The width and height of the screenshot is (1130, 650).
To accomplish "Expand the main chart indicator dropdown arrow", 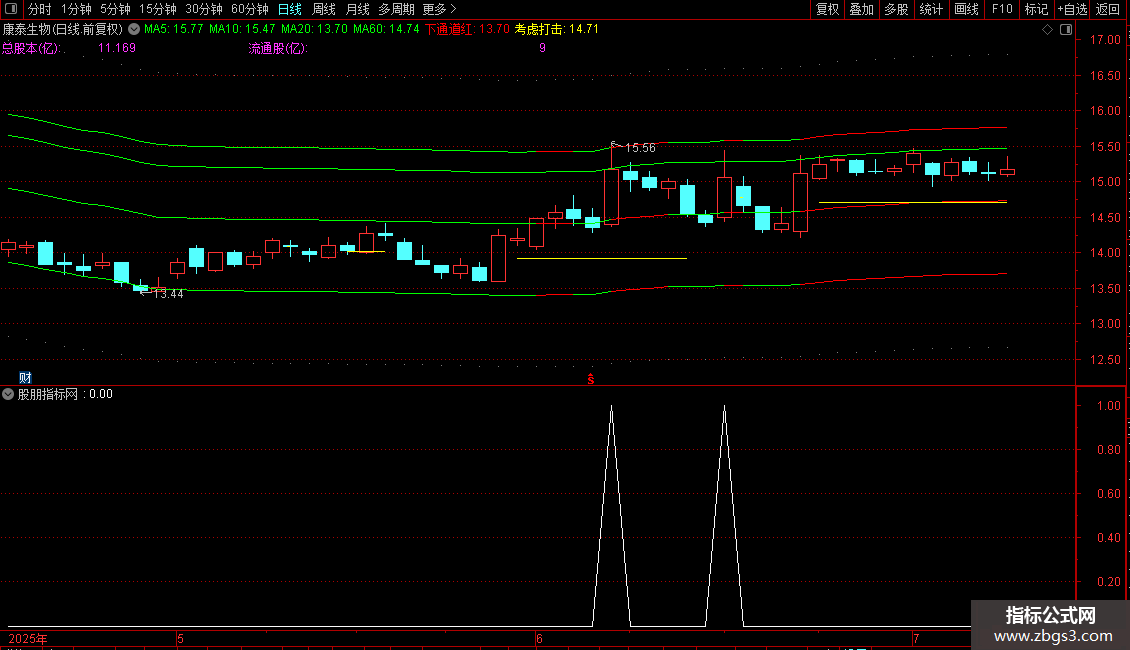I will tap(134, 30).
